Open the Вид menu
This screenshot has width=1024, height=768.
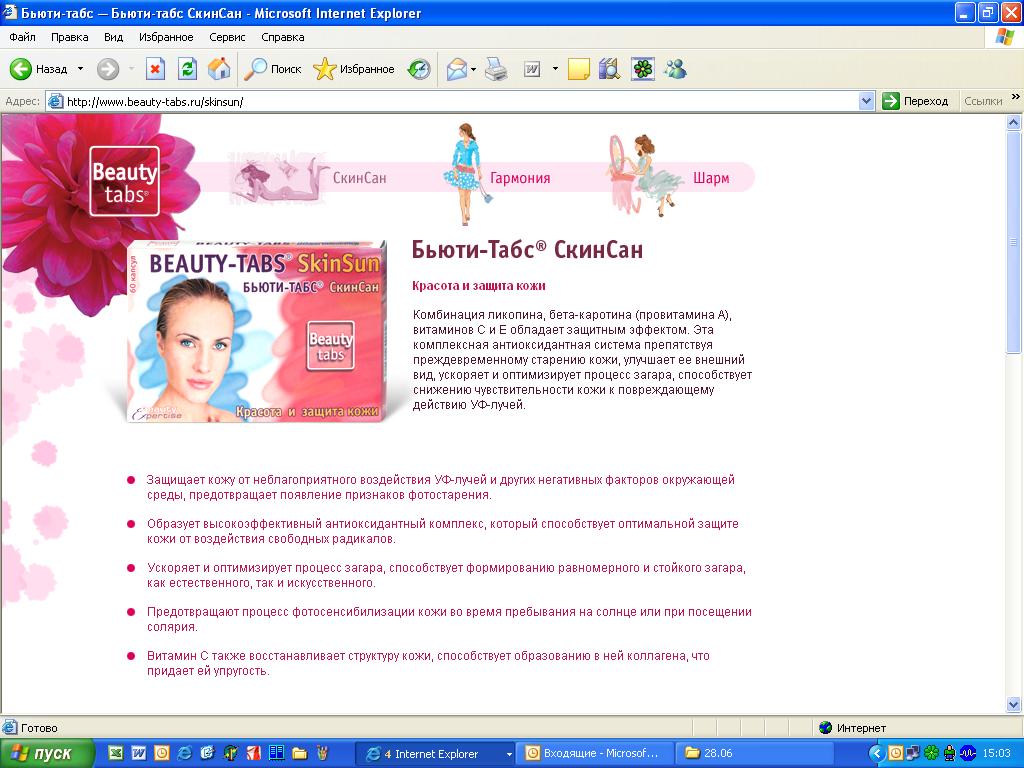(114, 37)
